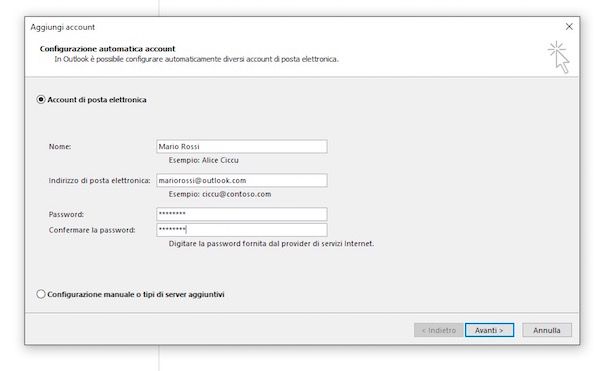Click the Digitare la password fornita hint text

pos(271,244)
